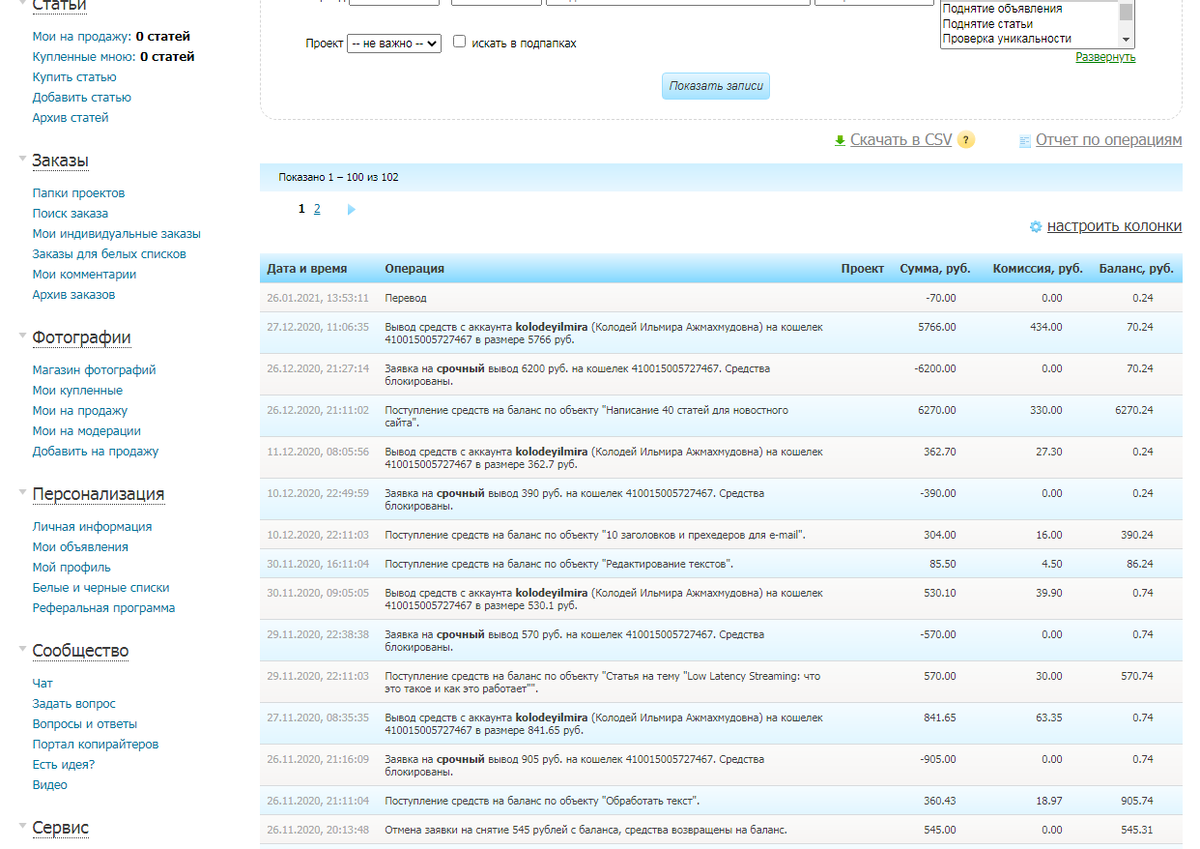
Task: Open 'Архив заказов' sidebar link
Action: [73, 295]
